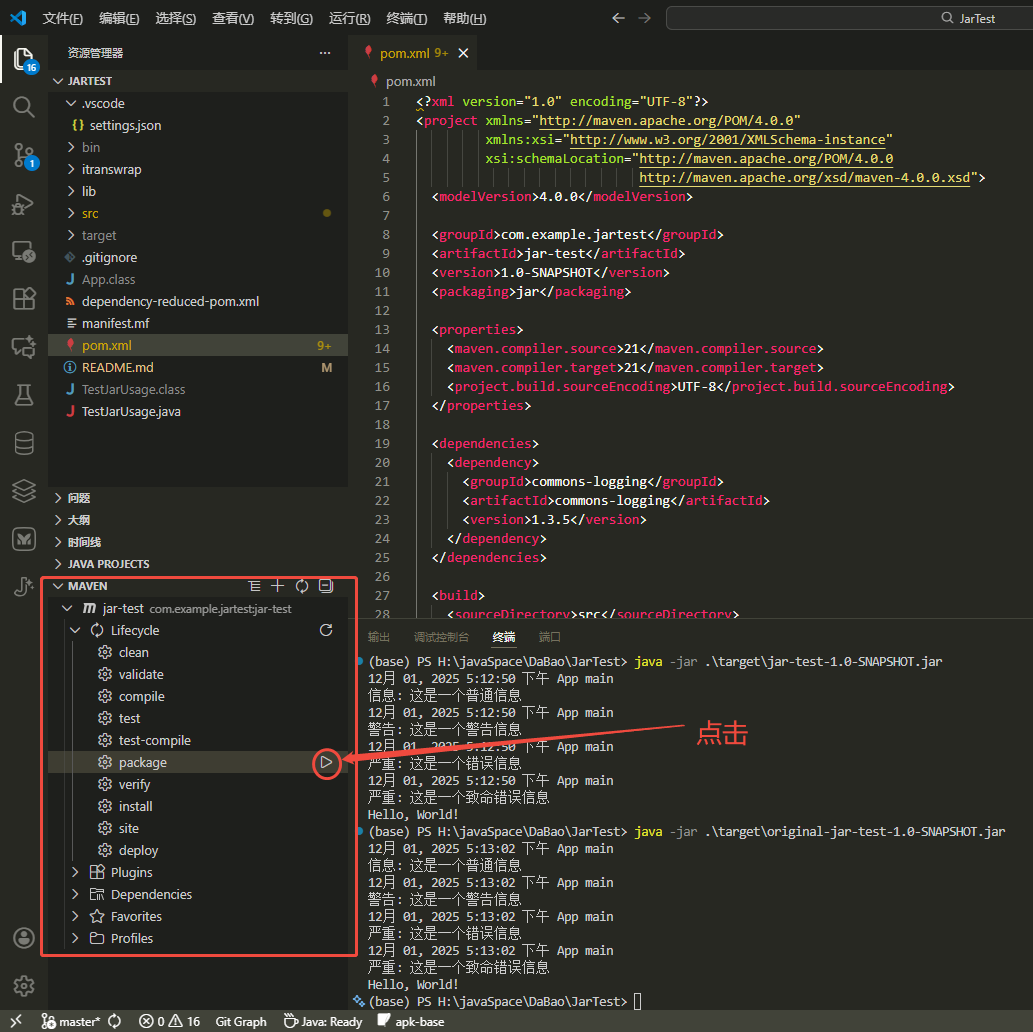Screen dimensions: 1033x1032
Task: Open the Accounts icon in activity bar
Action: point(24,938)
